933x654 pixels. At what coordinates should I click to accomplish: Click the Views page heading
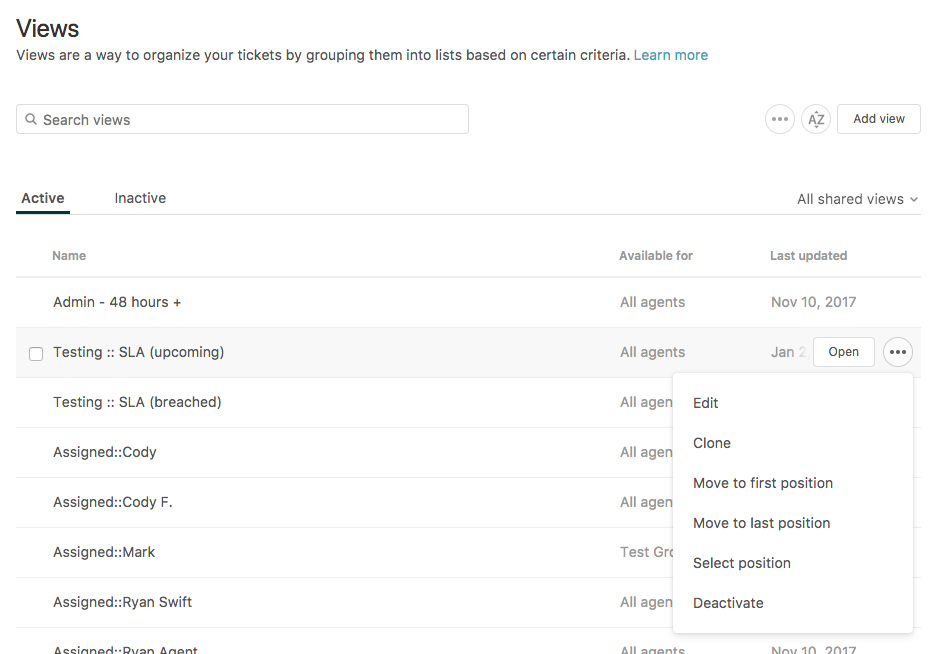pos(48,29)
